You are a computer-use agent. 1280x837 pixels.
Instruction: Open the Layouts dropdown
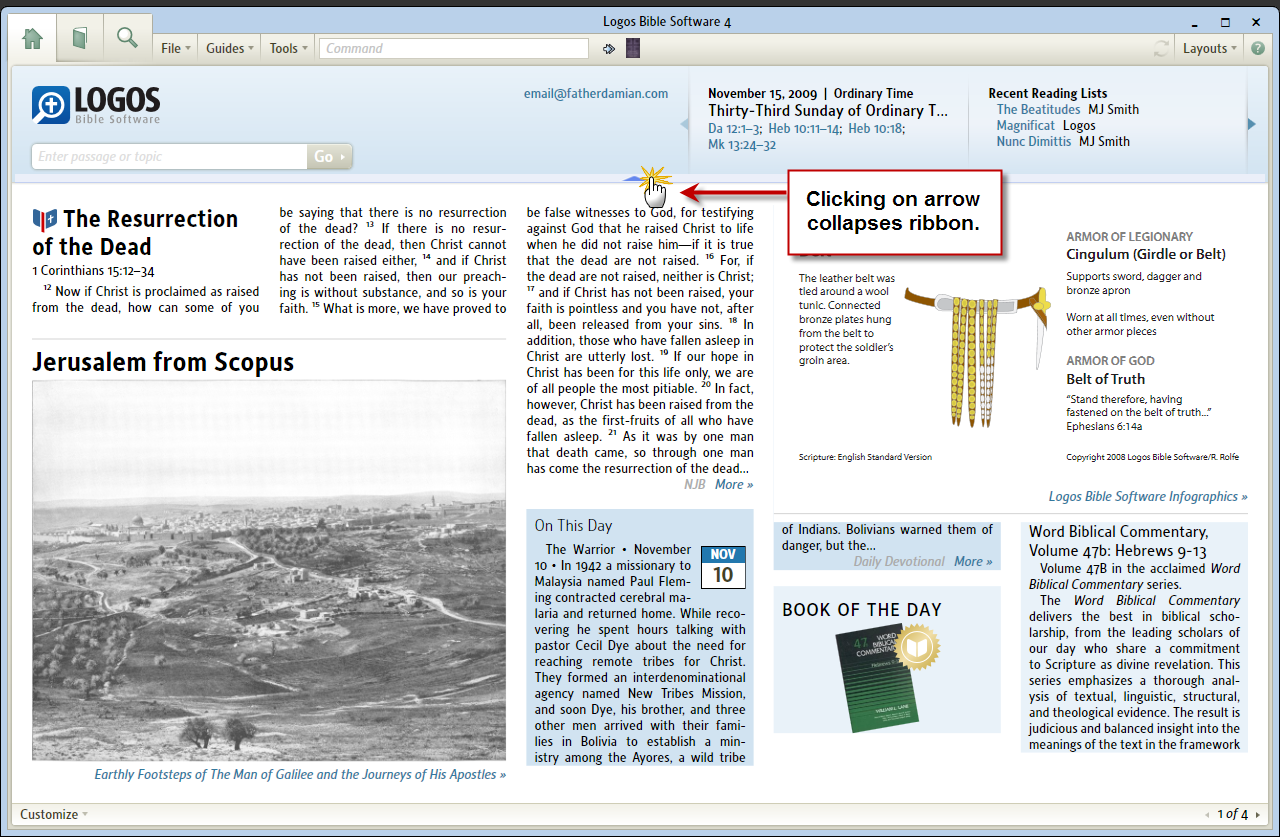click(x=1209, y=48)
